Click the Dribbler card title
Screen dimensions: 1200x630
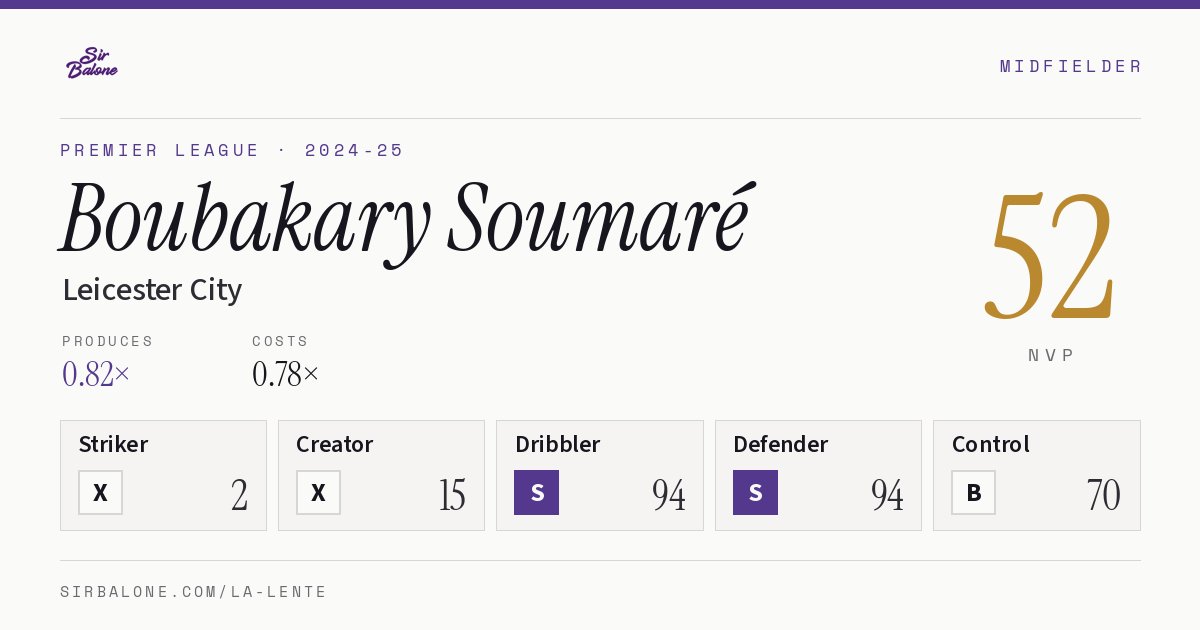point(558,444)
